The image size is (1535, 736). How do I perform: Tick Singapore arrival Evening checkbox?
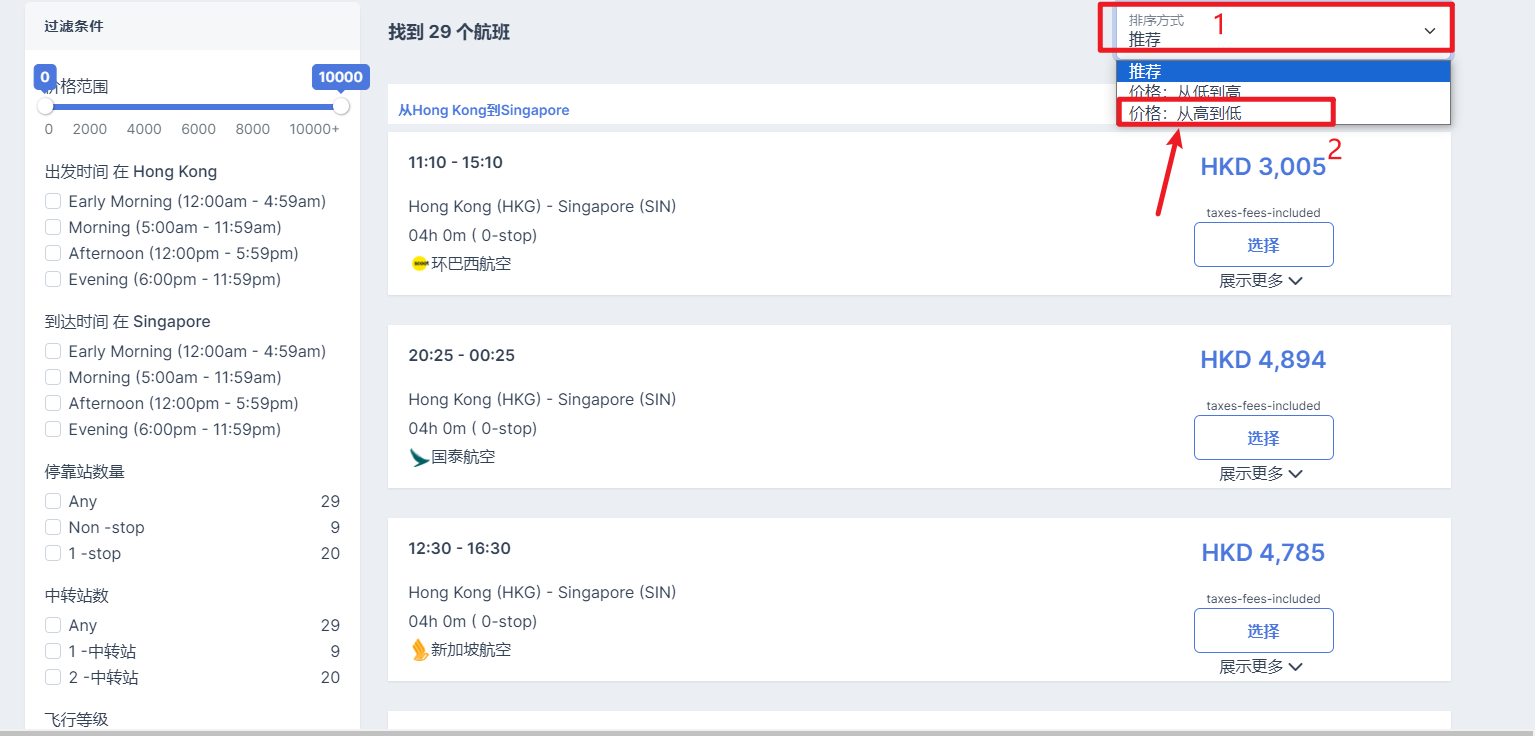click(x=53, y=429)
